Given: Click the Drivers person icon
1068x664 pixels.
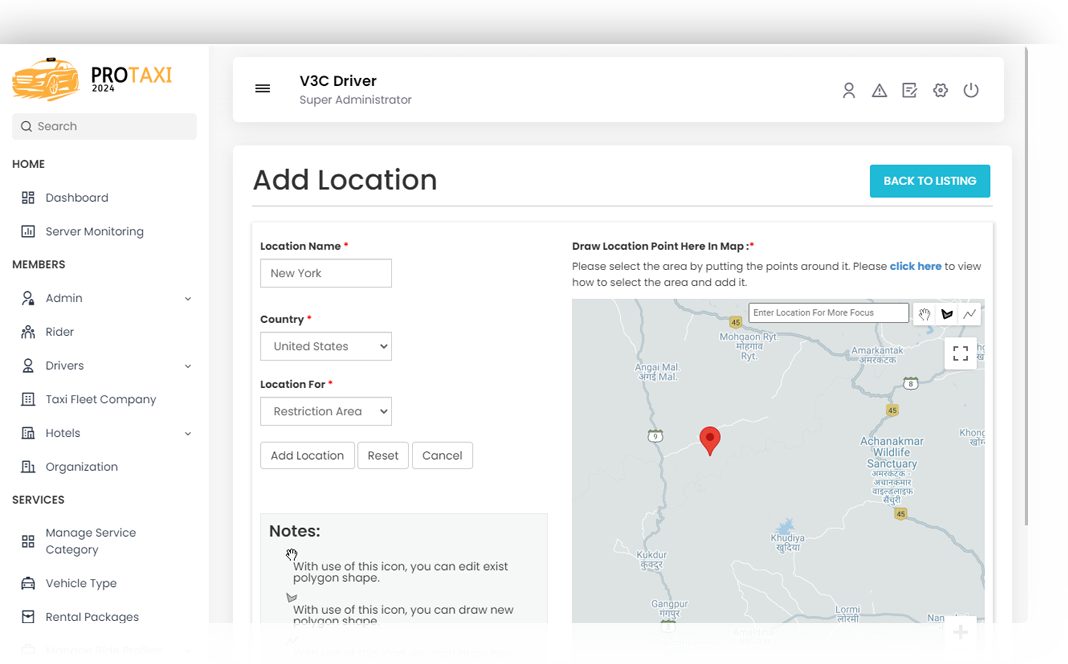Looking at the screenshot, I should pyautogui.click(x=28, y=366).
